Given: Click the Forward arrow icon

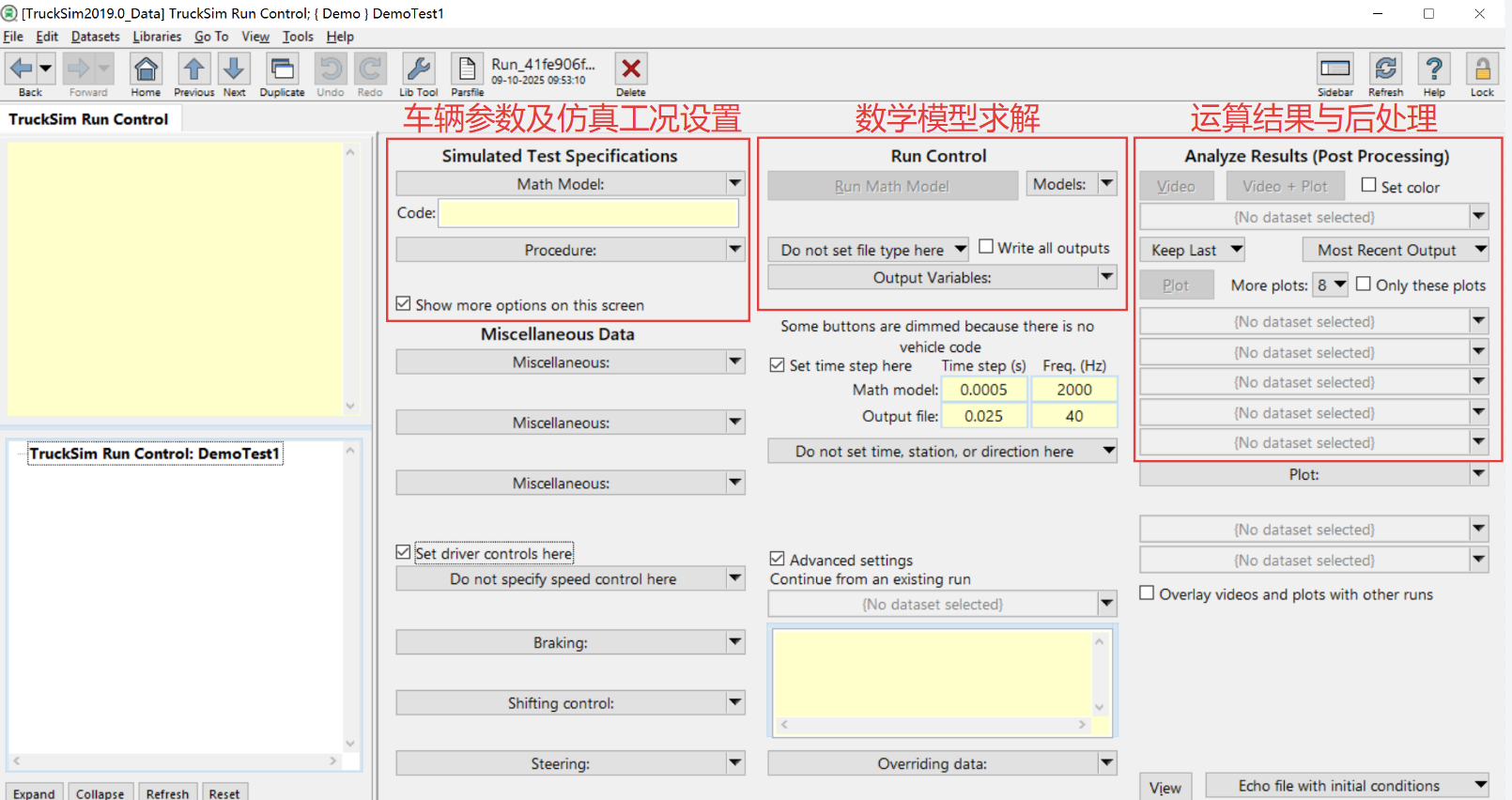Looking at the screenshot, I should [79, 69].
